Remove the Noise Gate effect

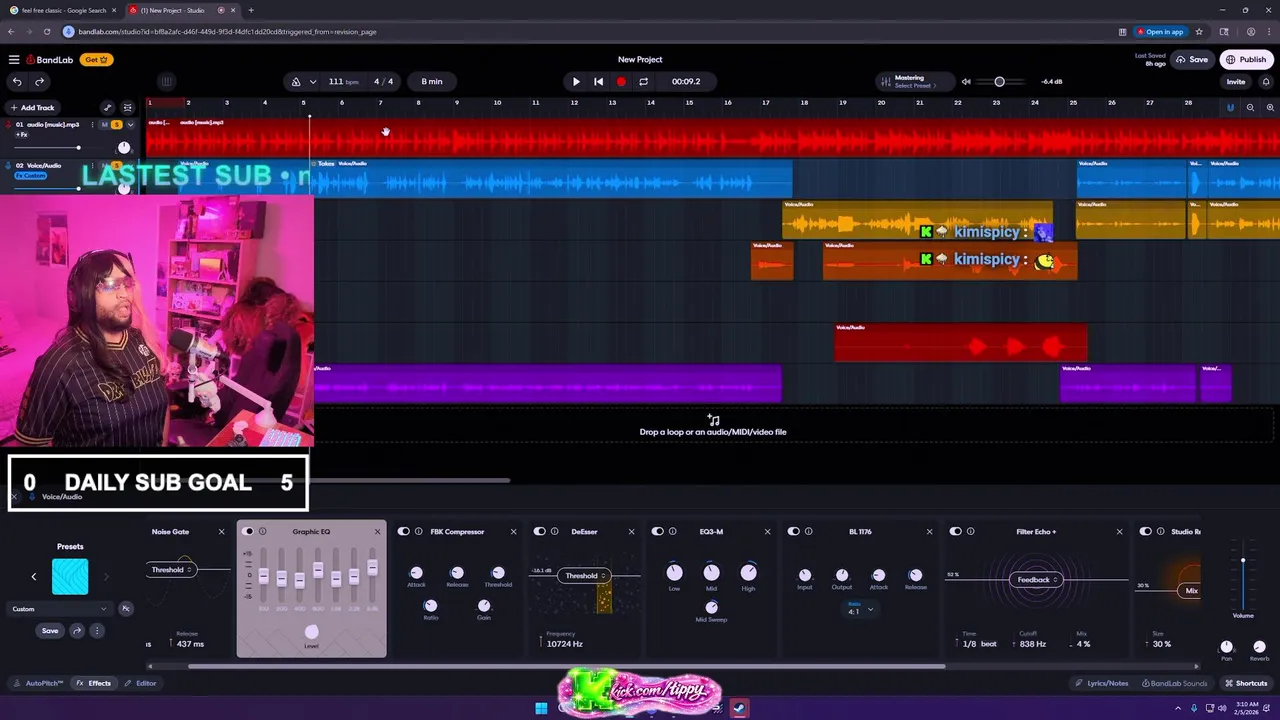[222, 532]
